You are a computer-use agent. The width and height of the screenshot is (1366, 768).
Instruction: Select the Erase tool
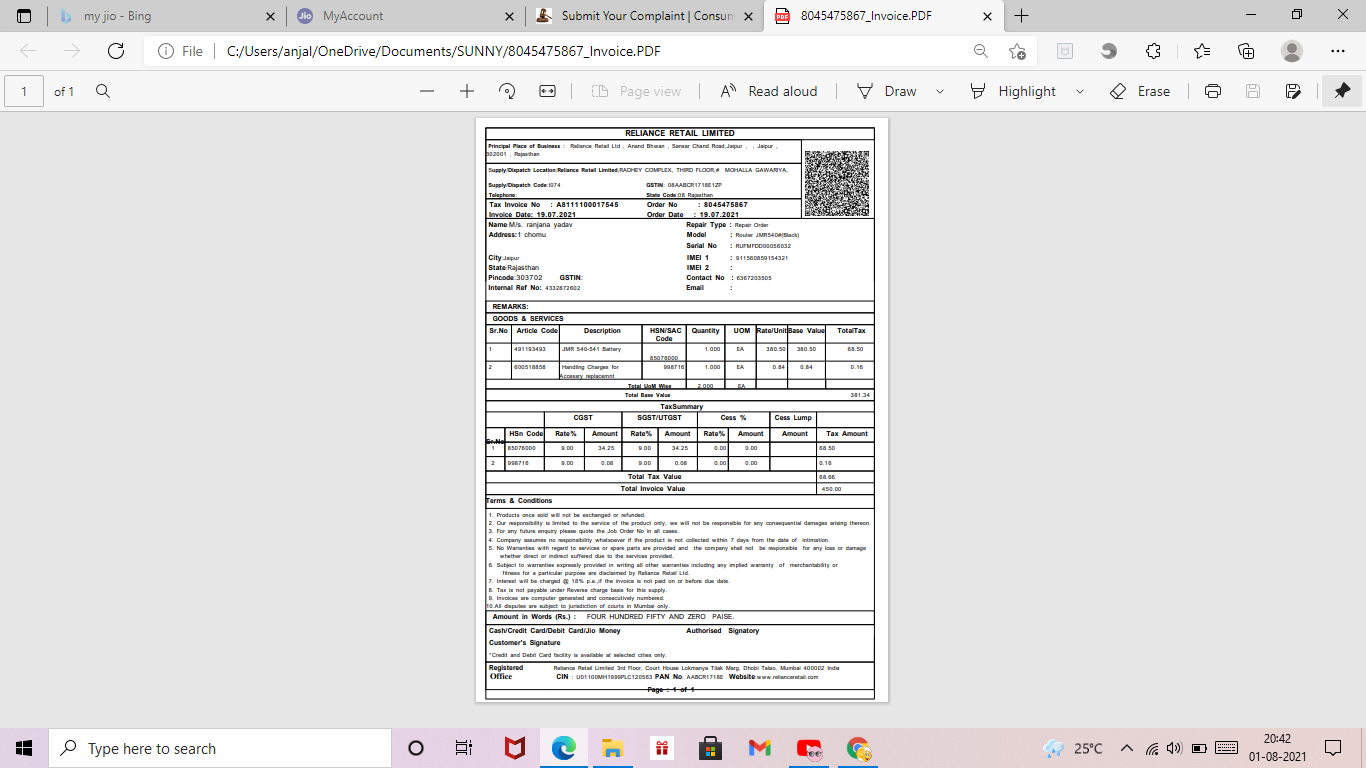1140,91
